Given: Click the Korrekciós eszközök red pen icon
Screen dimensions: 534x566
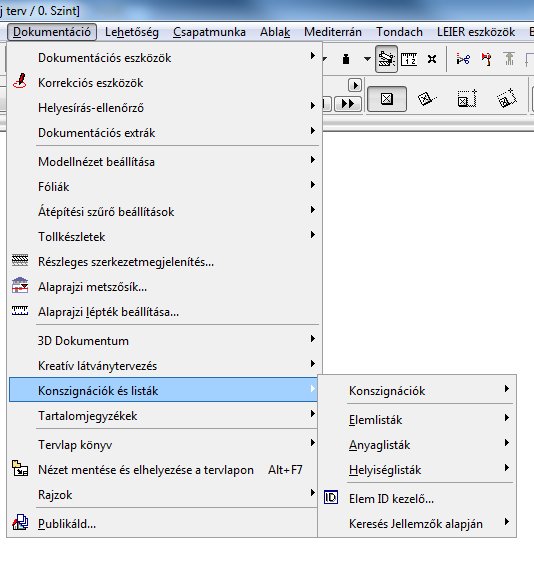Looking at the screenshot, I should pyautogui.click(x=19, y=81).
